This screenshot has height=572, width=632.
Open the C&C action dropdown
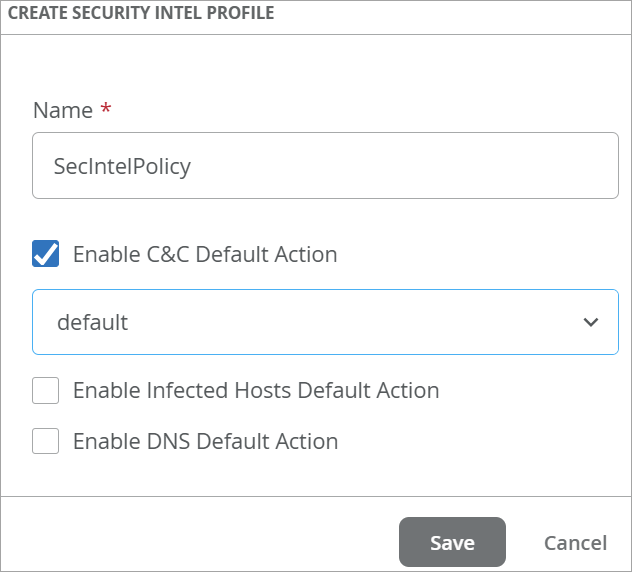pyautogui.click(x=325, y=322)
